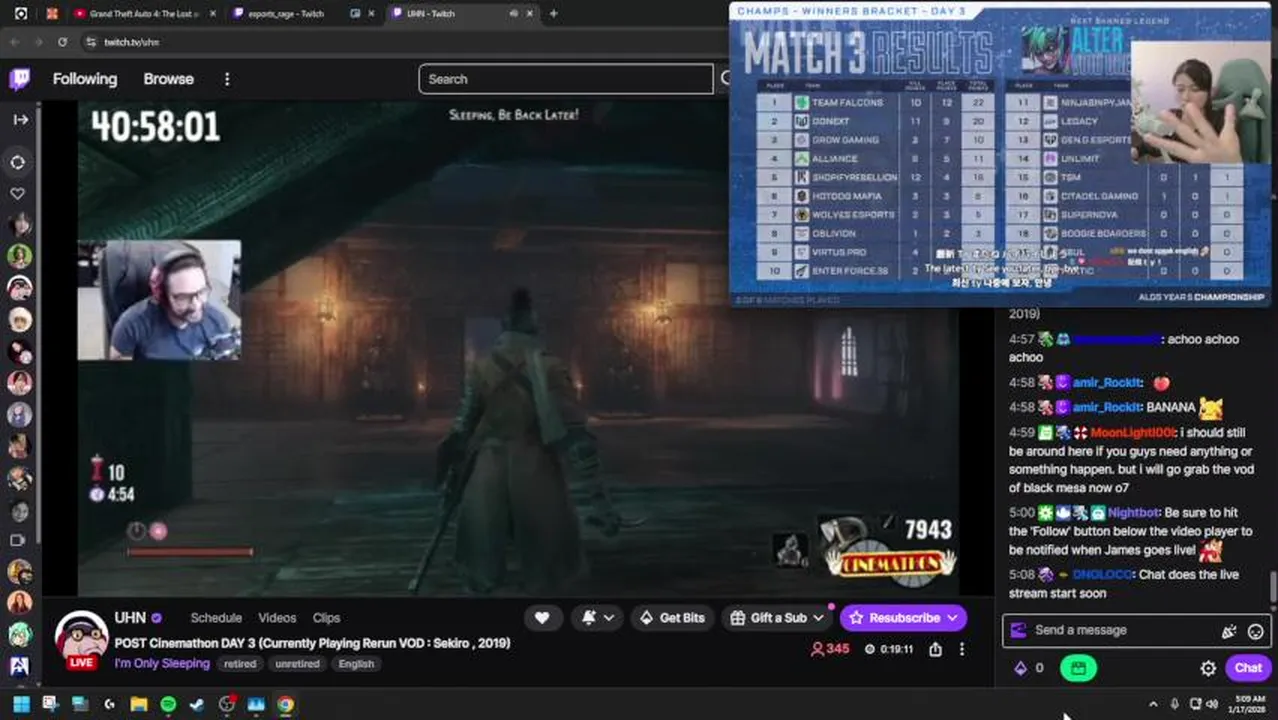The width and height of the screenshot is (1278, 720).
Task: Click the Gift a Sub button
Action: click(778, 618)
